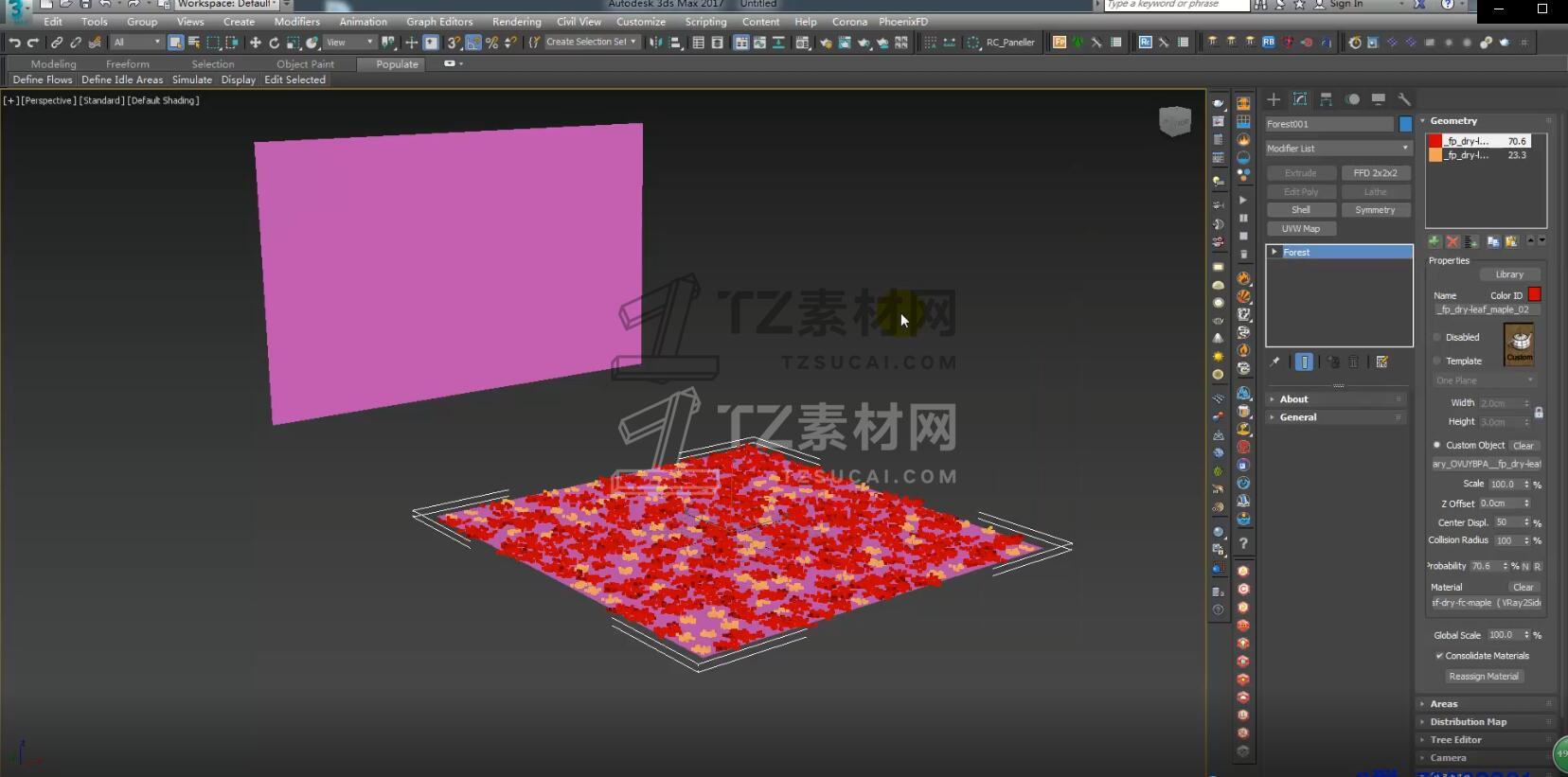Image resolution: width=1568 pixels, height=777 pixels.
Task: Click the Custom object teapot thumbnail
Action: click(x=1519, y=344)
